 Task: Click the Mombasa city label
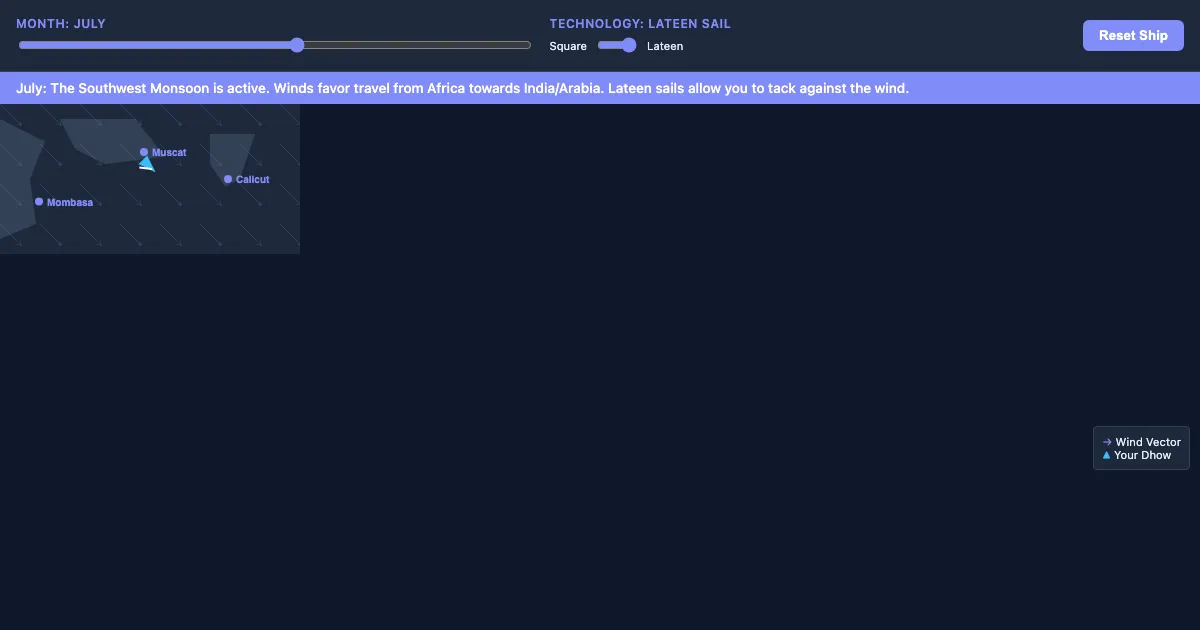[70, 202]
